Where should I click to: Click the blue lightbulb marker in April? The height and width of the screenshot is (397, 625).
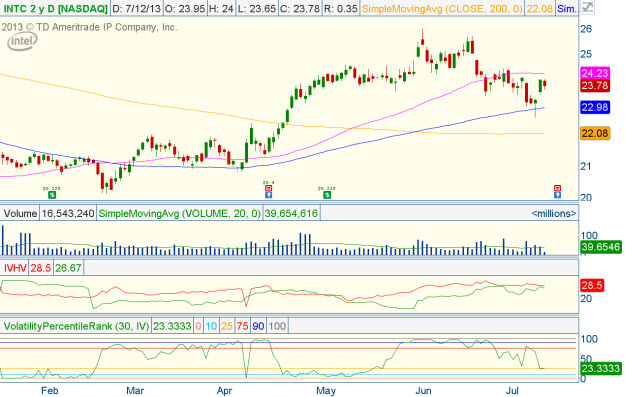point(269,195)
